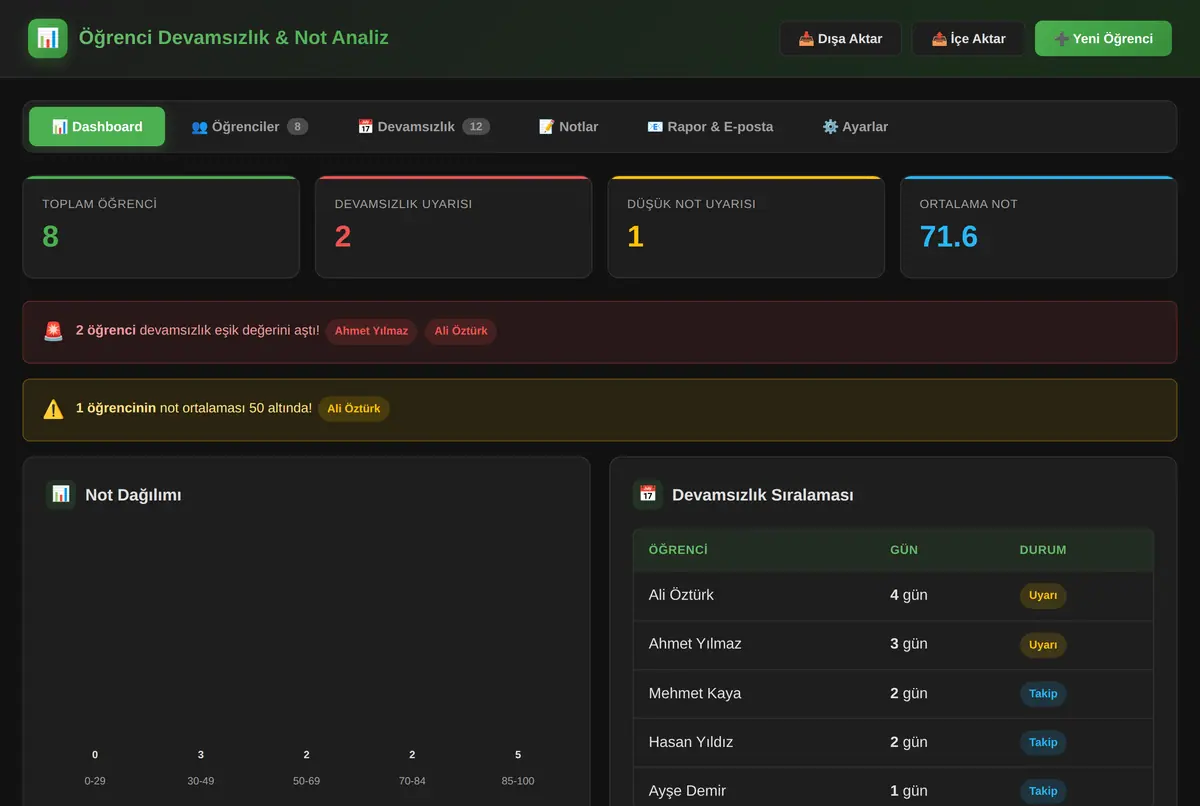Click the warning triangle icon in yellow alert
This screenshot has width=1200, height=806.
point(53,409)
